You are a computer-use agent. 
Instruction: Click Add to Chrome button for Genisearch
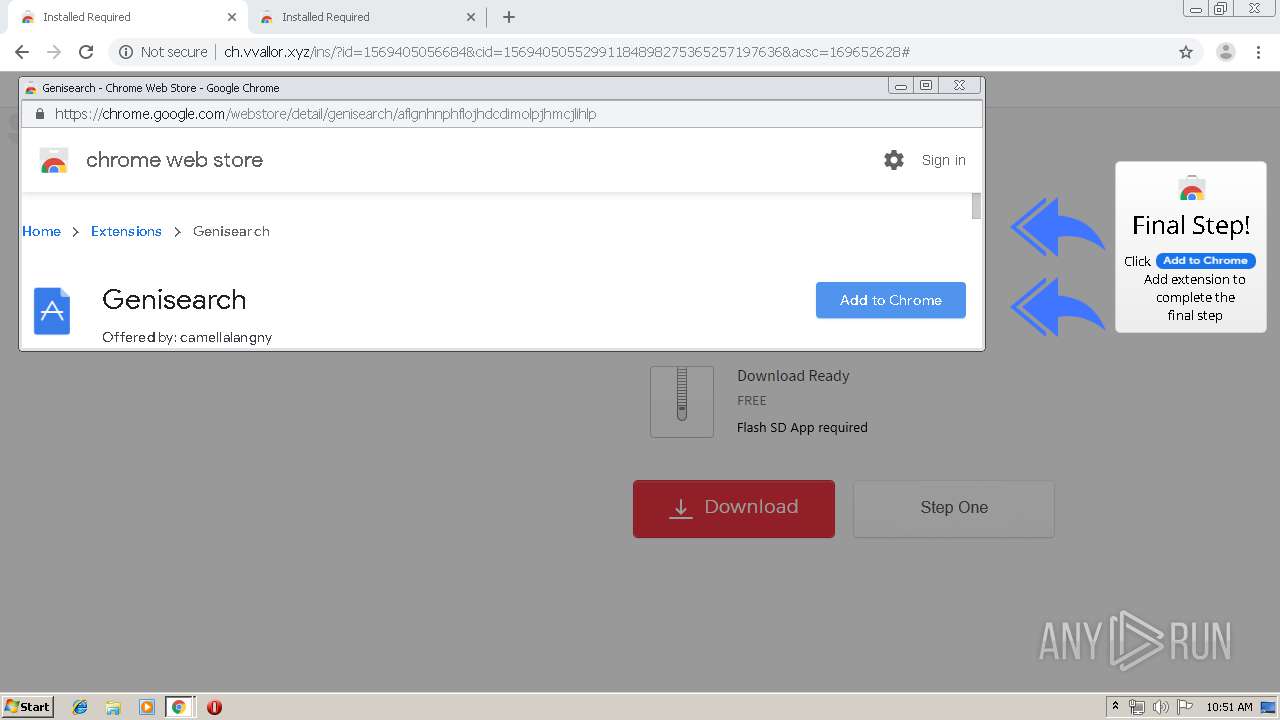(891, 300)
